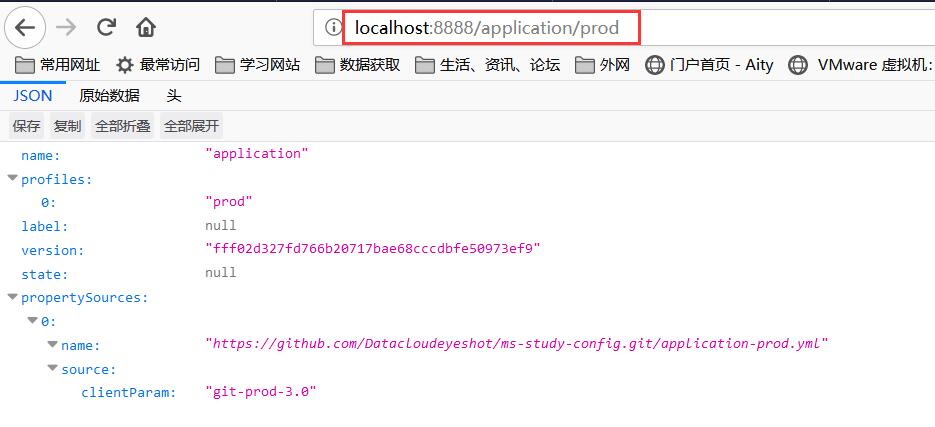
Task: Open the 门户首页 - Aity bookmark
Action: tap(709, 65)
